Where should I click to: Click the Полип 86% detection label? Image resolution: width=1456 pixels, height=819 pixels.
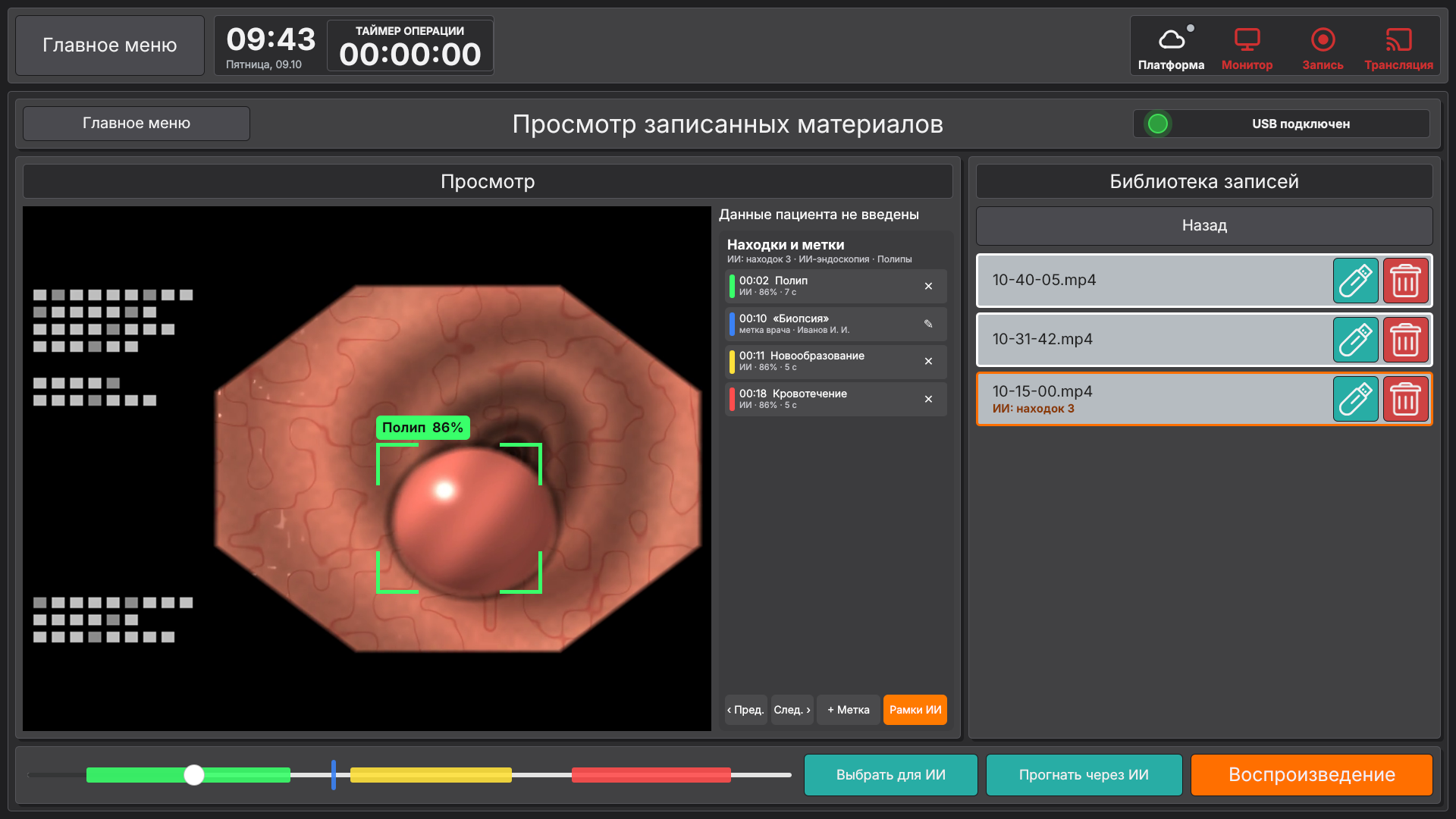[x=422, y=428]
